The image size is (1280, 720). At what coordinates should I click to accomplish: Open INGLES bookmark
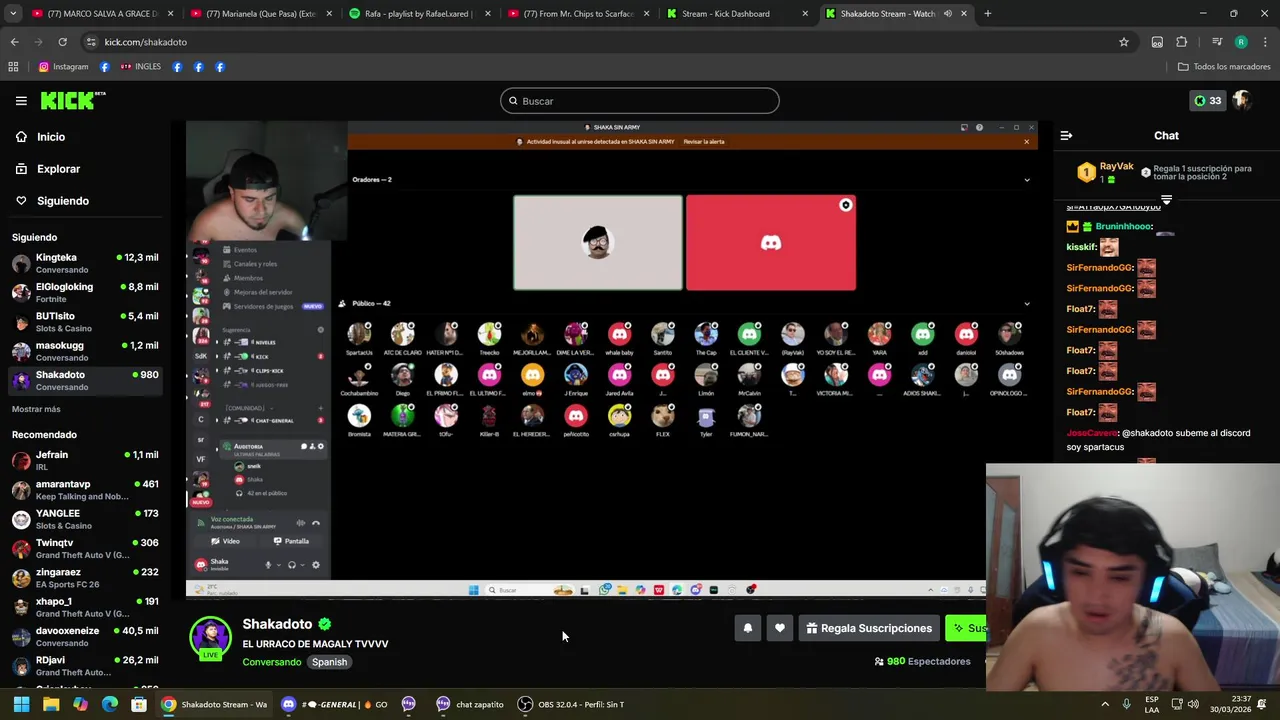click(140, 67)
